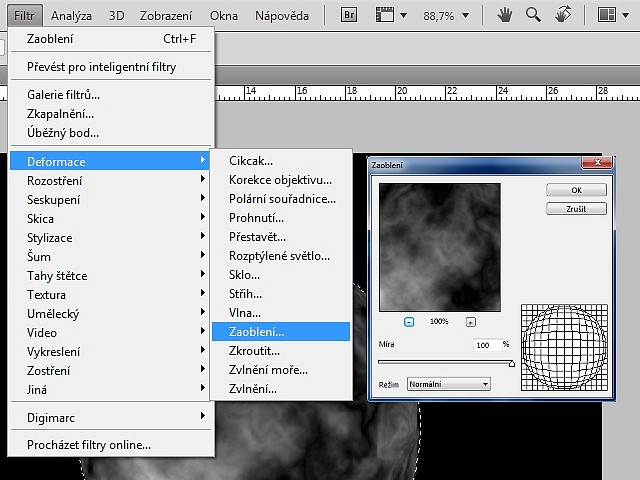Open Vykreslení submenu
Viewport: 640px width, 480px height.
click(x=110, y=351)
